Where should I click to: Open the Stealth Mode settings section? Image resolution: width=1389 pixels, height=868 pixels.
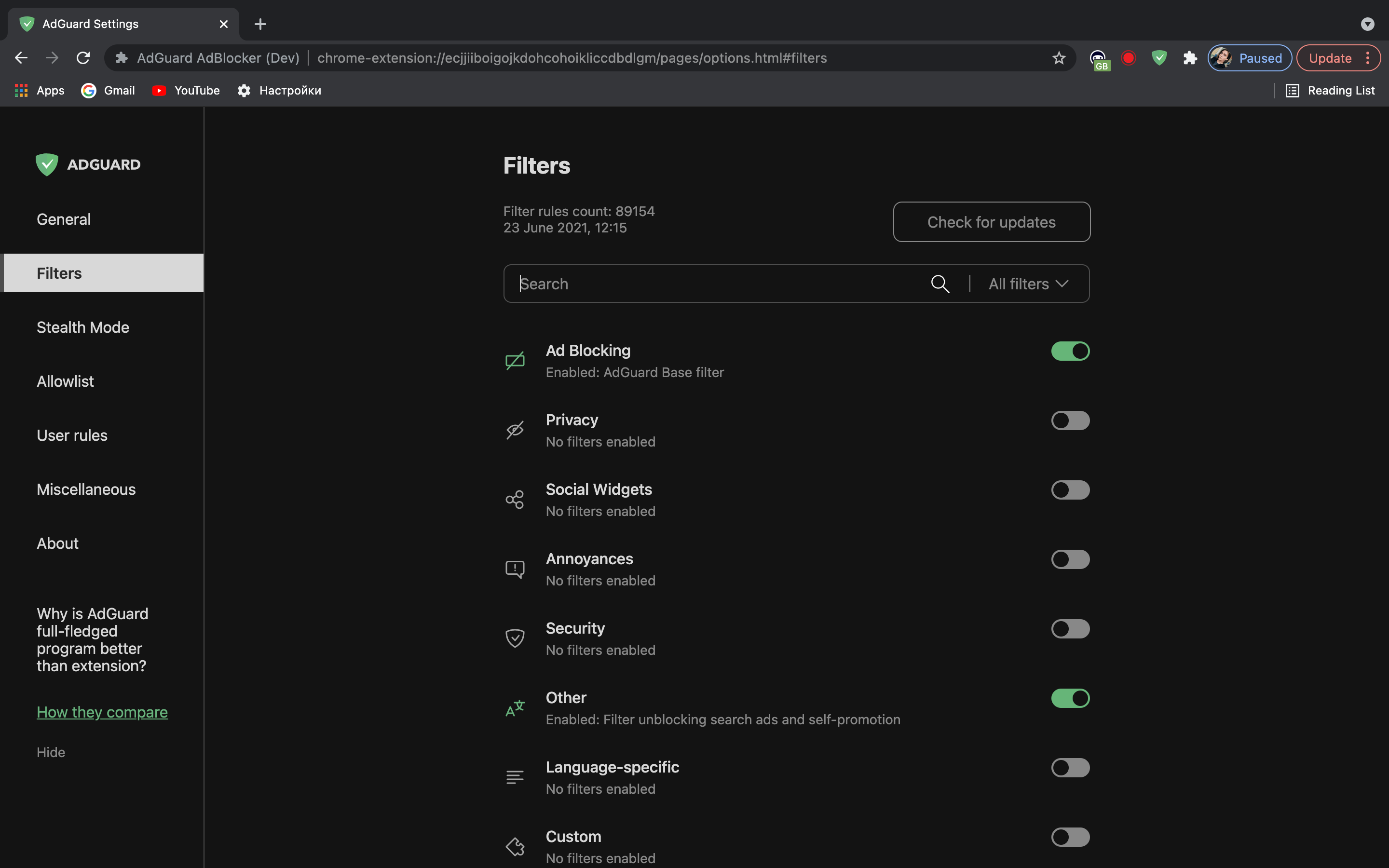click(82, 327)
